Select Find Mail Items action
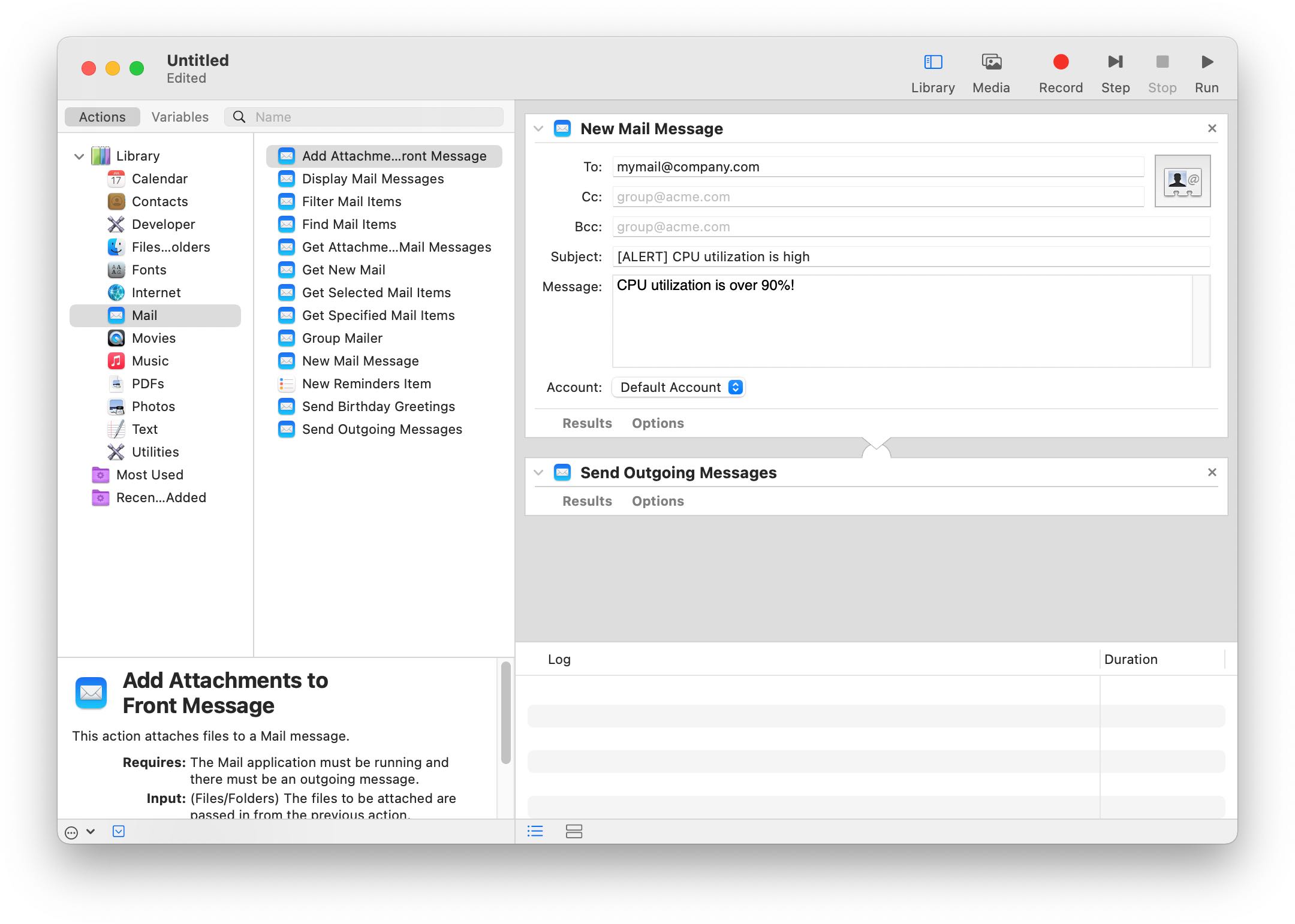The image size is (1295, 924). tap(384, 224)
